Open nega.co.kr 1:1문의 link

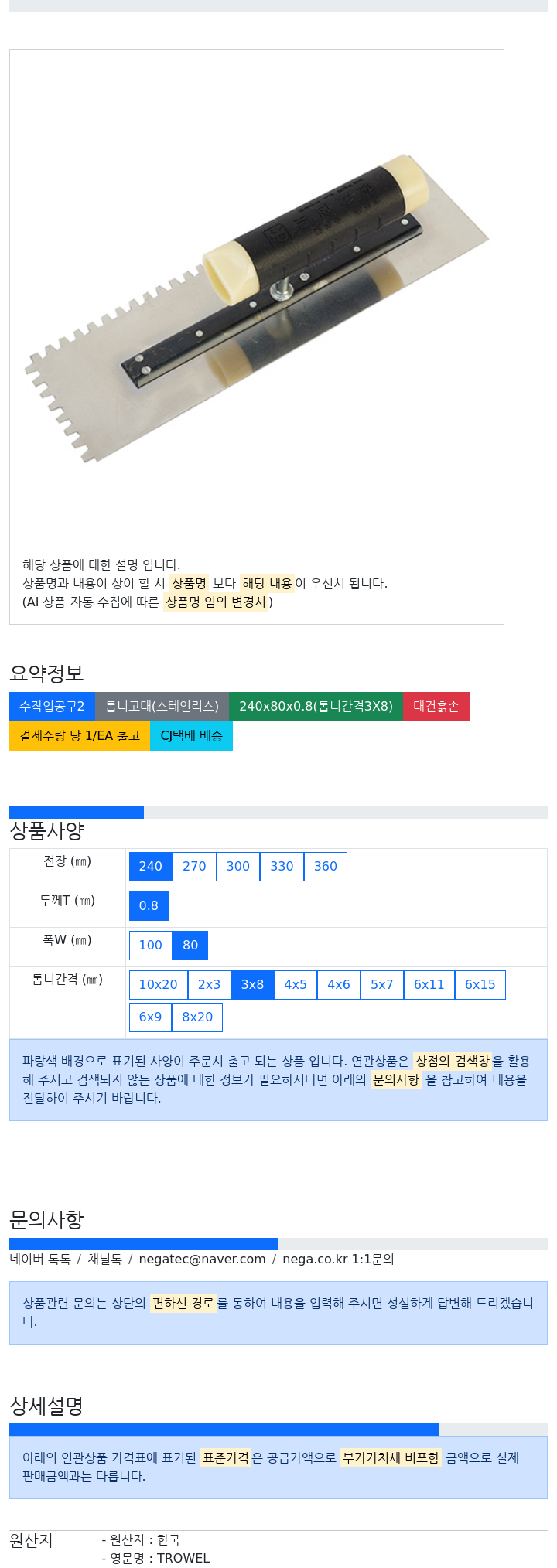(x=338, y=1260)
